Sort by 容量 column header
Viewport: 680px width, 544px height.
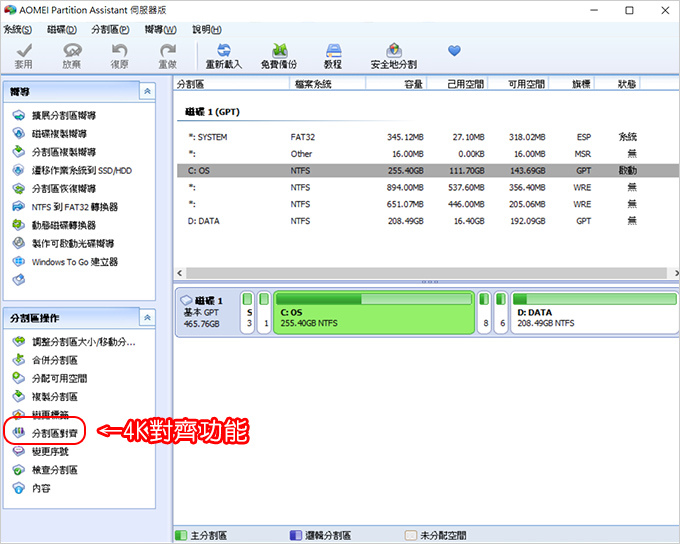click(396, 84)
